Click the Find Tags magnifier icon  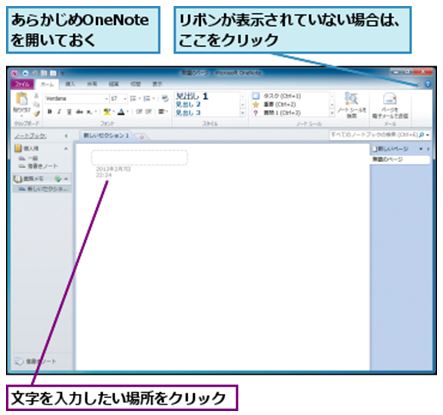(351, 99)
